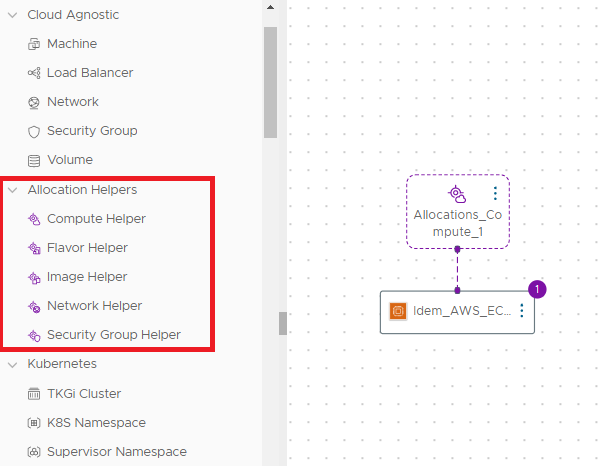Screen dimensions: 608x466
Task: Click the Volume storage icon
Action: 34,161
